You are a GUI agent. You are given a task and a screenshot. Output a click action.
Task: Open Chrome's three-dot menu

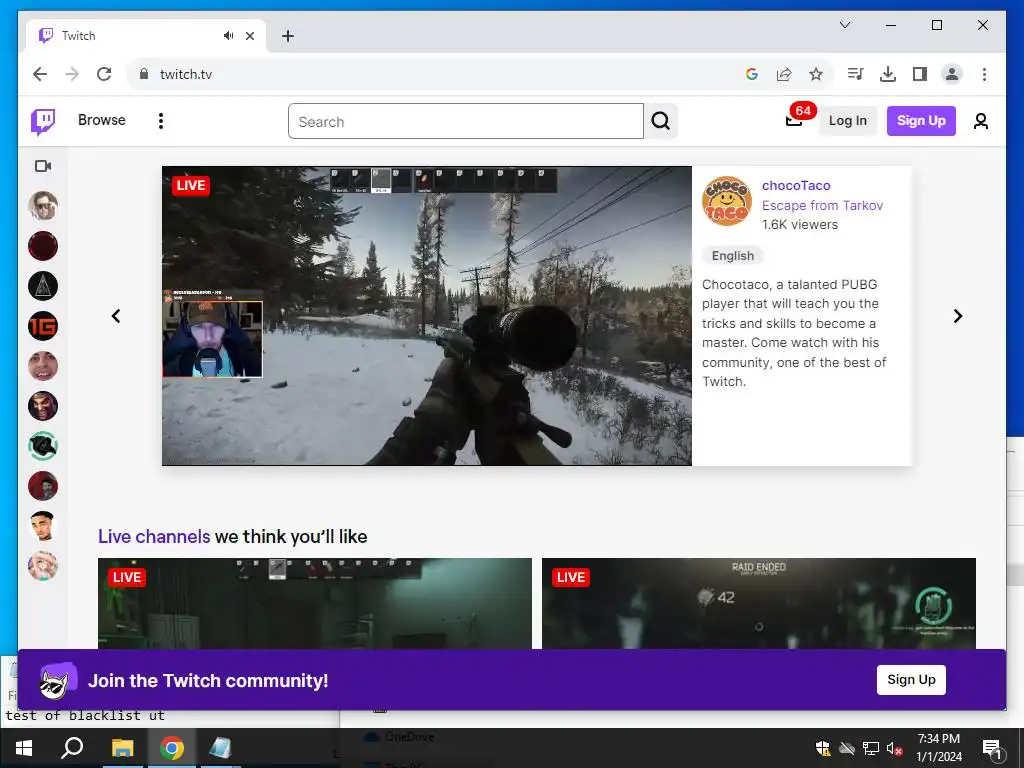tap(984, 74)
